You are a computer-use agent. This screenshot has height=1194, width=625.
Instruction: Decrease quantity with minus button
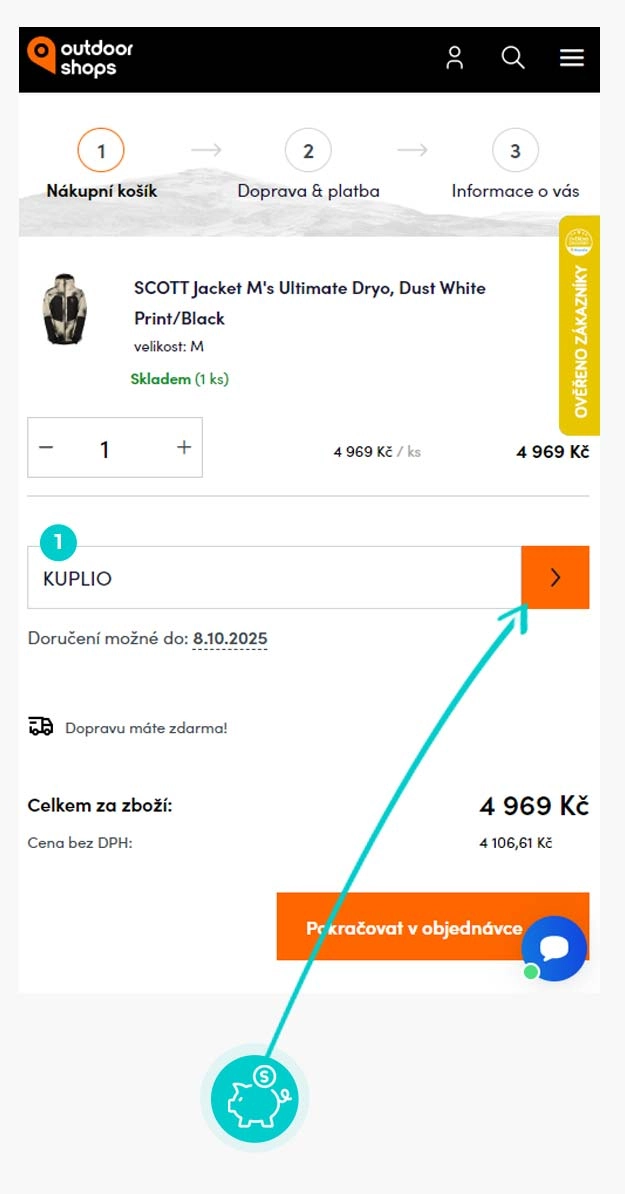coord(46,448)
